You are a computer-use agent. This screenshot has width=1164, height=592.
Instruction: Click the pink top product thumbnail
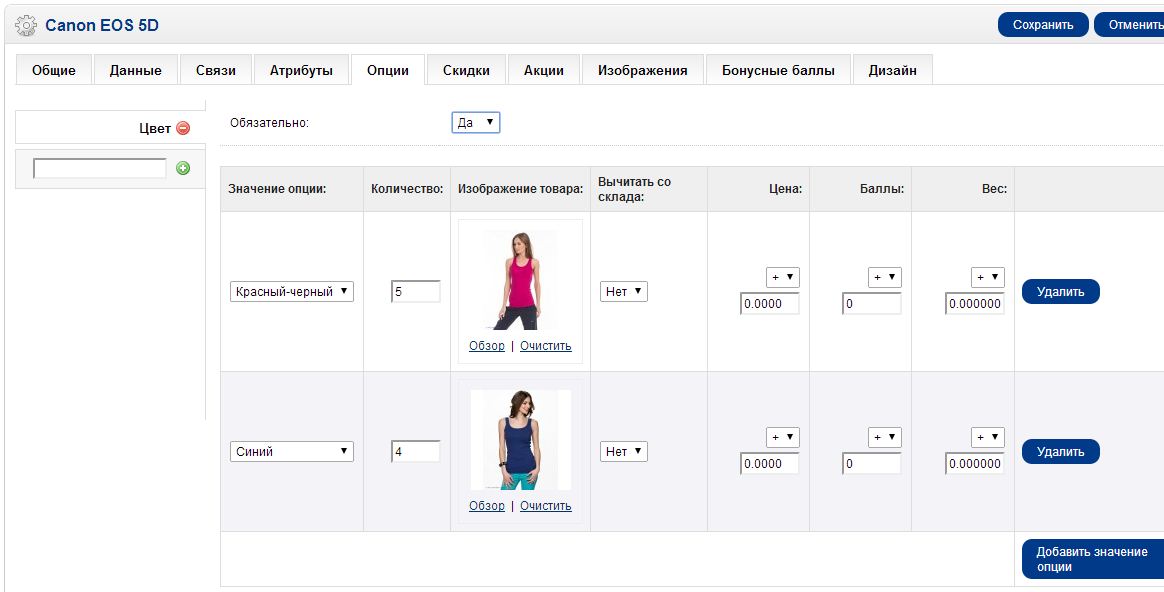coord(519,280)
